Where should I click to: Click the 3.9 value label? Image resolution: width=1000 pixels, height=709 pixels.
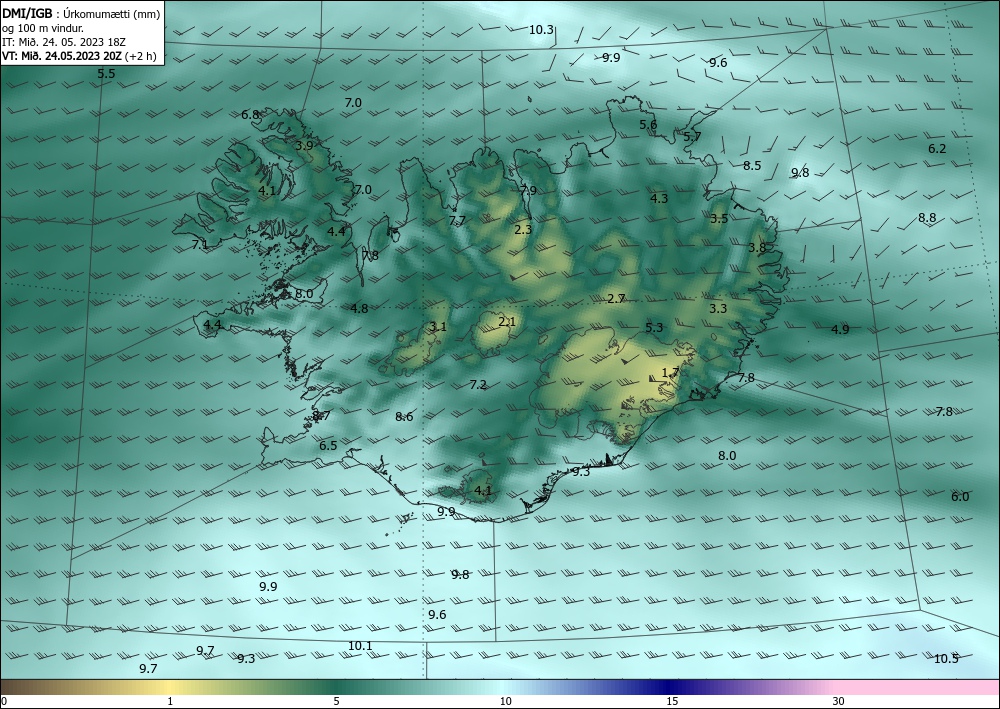[304, 145]
